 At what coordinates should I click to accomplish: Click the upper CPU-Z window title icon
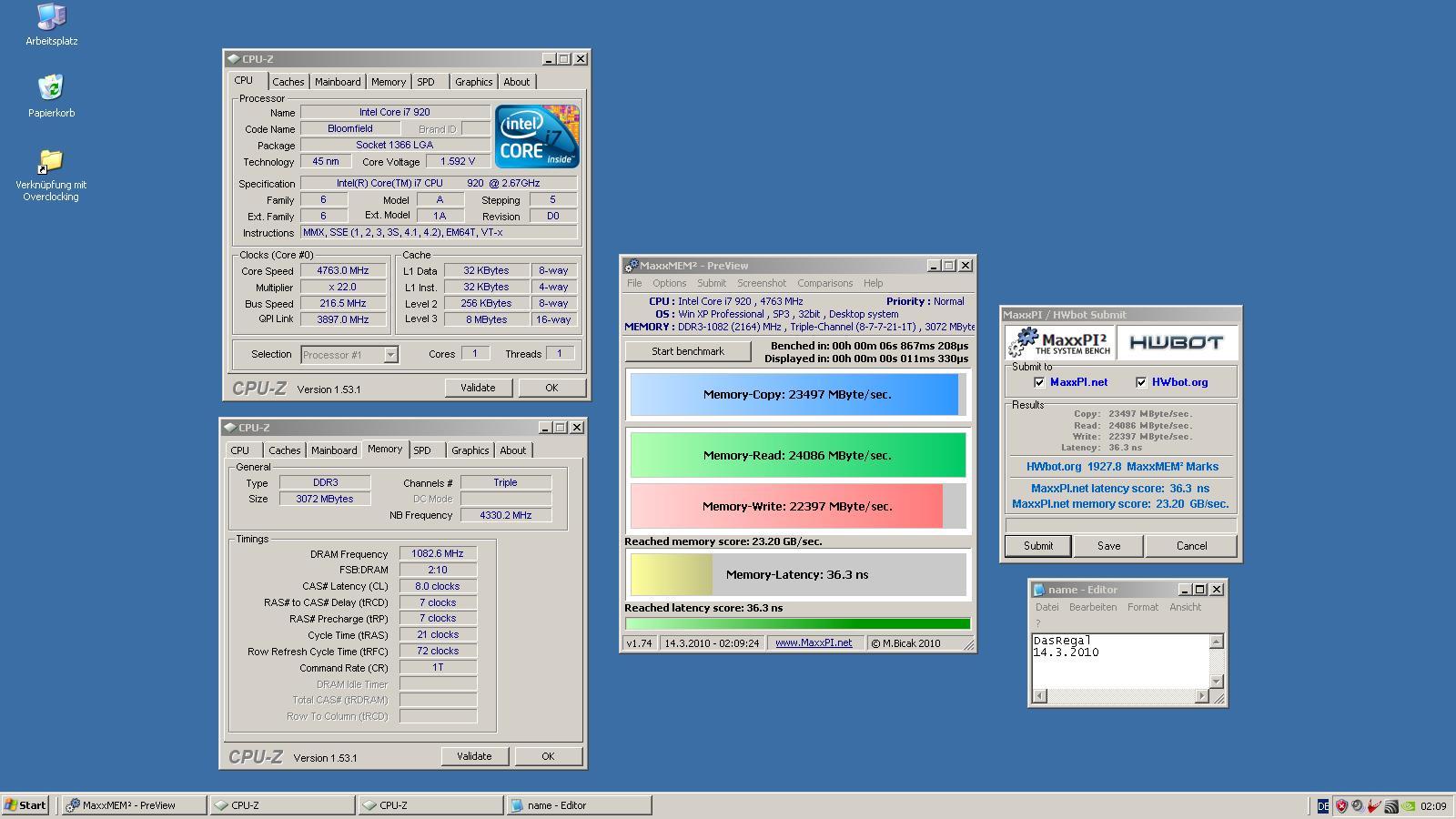(234, 59)
